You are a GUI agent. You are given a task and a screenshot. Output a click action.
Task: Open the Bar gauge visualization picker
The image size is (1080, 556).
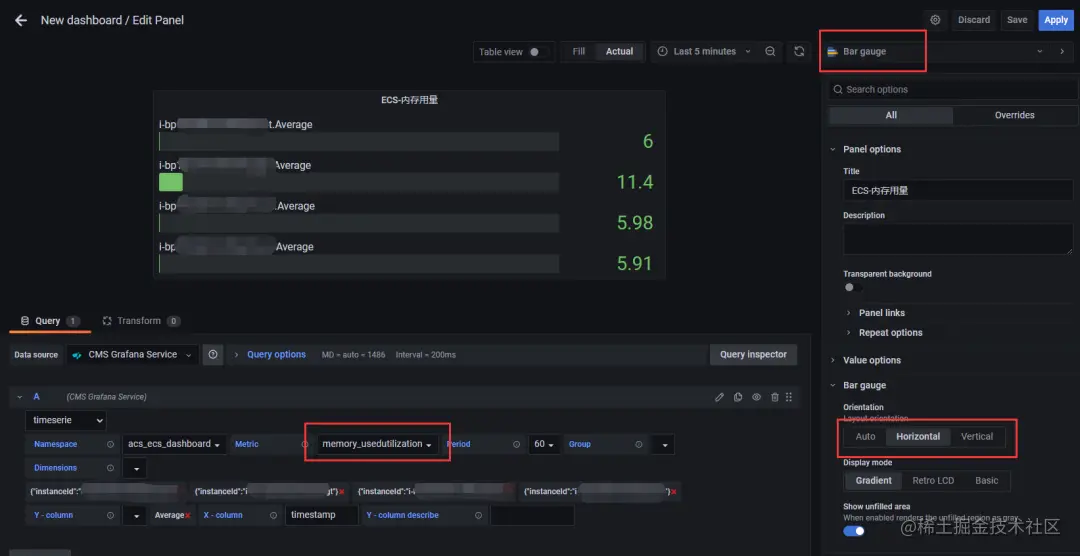point(937,52)
